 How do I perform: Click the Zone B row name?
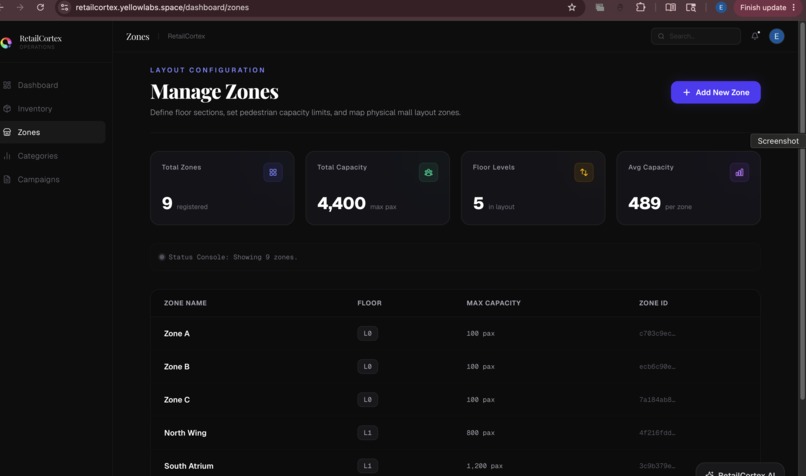tap(177, 367)
